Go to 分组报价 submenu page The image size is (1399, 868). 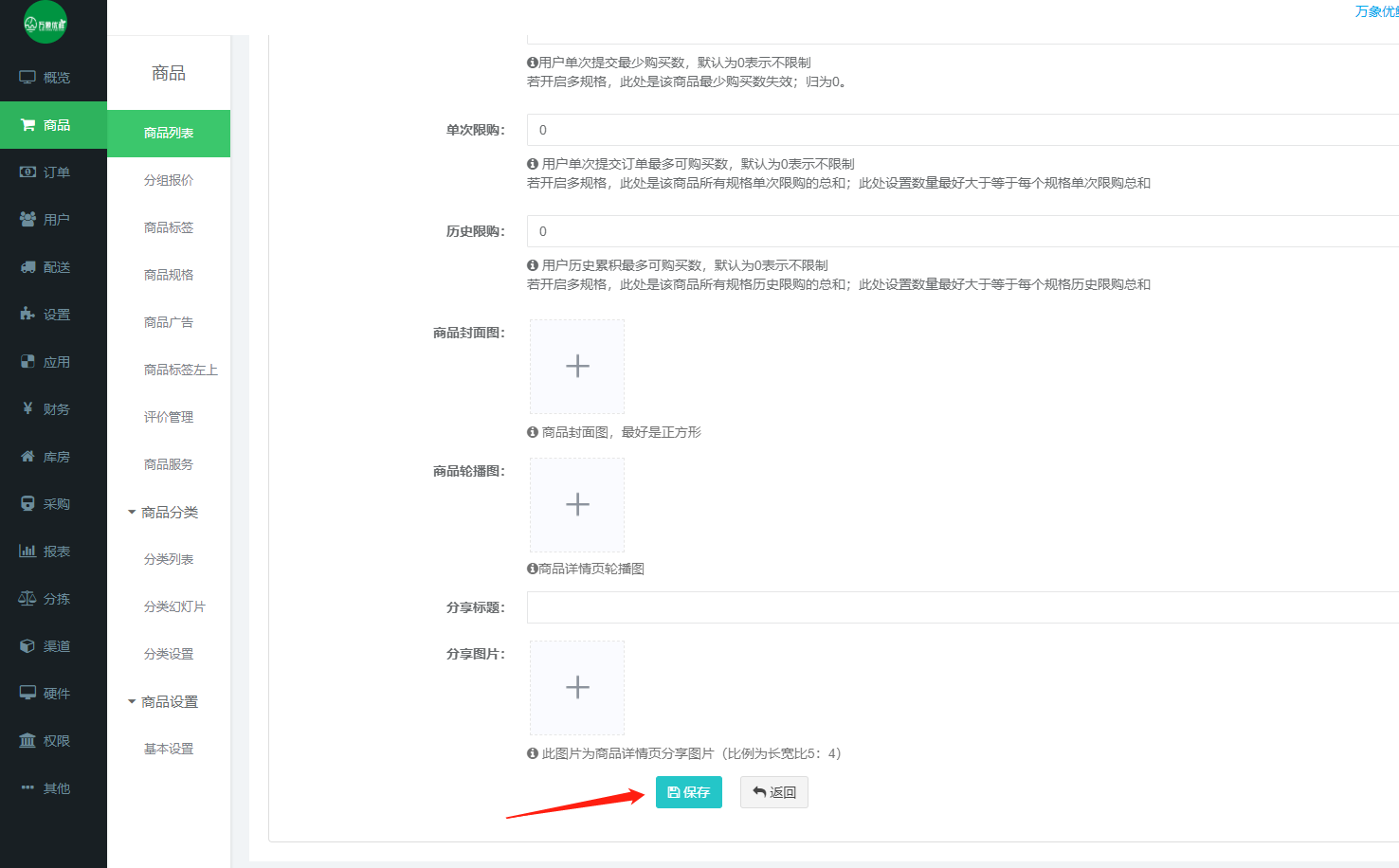pos(169,180)
